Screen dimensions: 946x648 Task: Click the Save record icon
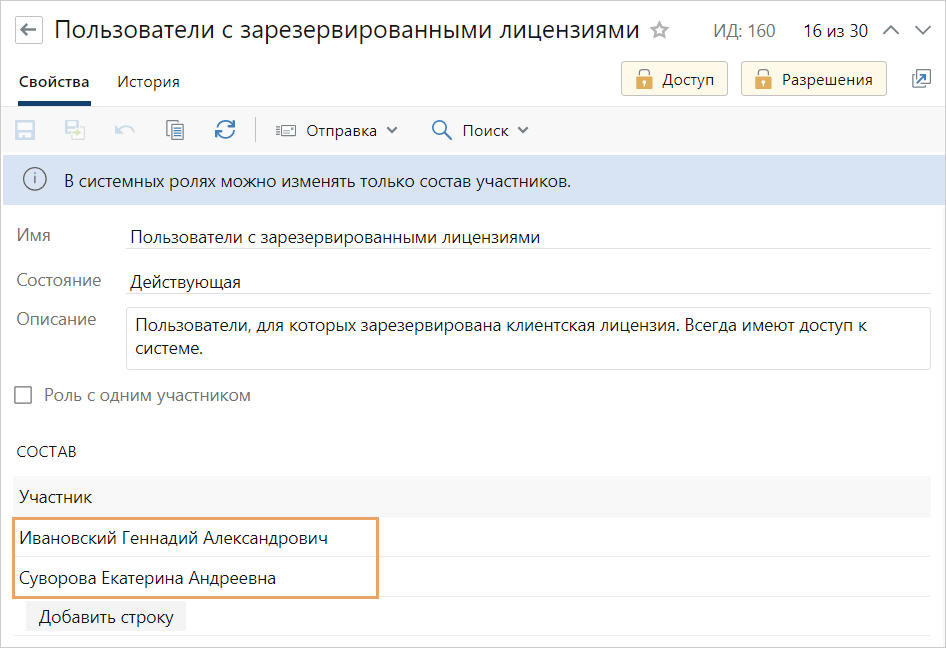[25, 130]
